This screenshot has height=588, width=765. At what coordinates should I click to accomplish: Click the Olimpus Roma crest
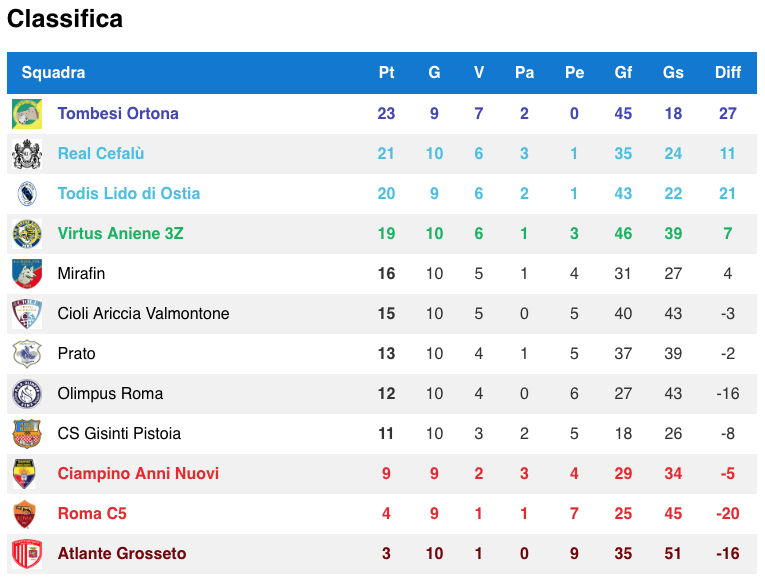[27, 394]
